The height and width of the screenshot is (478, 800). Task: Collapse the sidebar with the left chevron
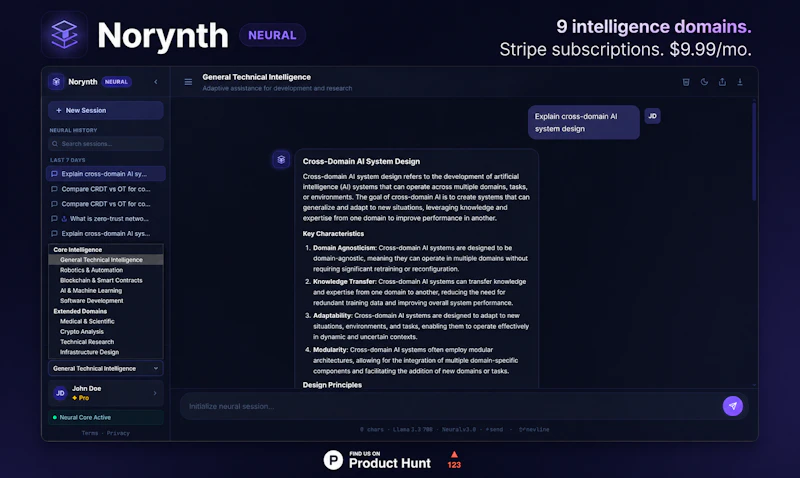point(156,82)
